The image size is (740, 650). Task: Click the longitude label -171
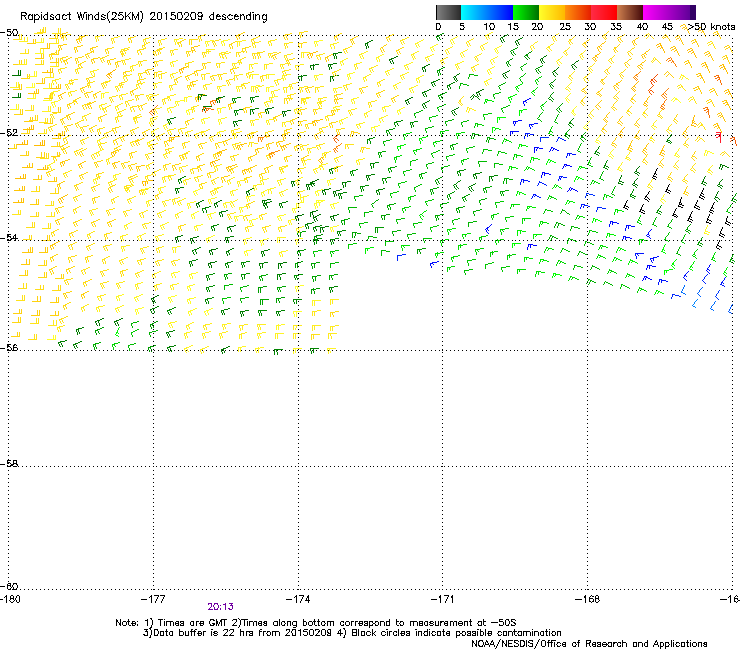[442, 599]
